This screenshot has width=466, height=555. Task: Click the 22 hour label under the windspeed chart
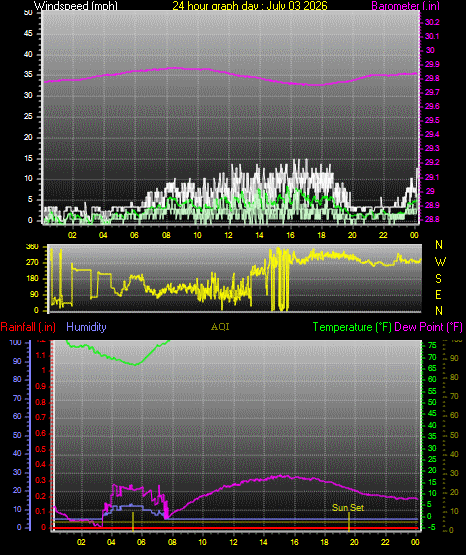[383, 235]
